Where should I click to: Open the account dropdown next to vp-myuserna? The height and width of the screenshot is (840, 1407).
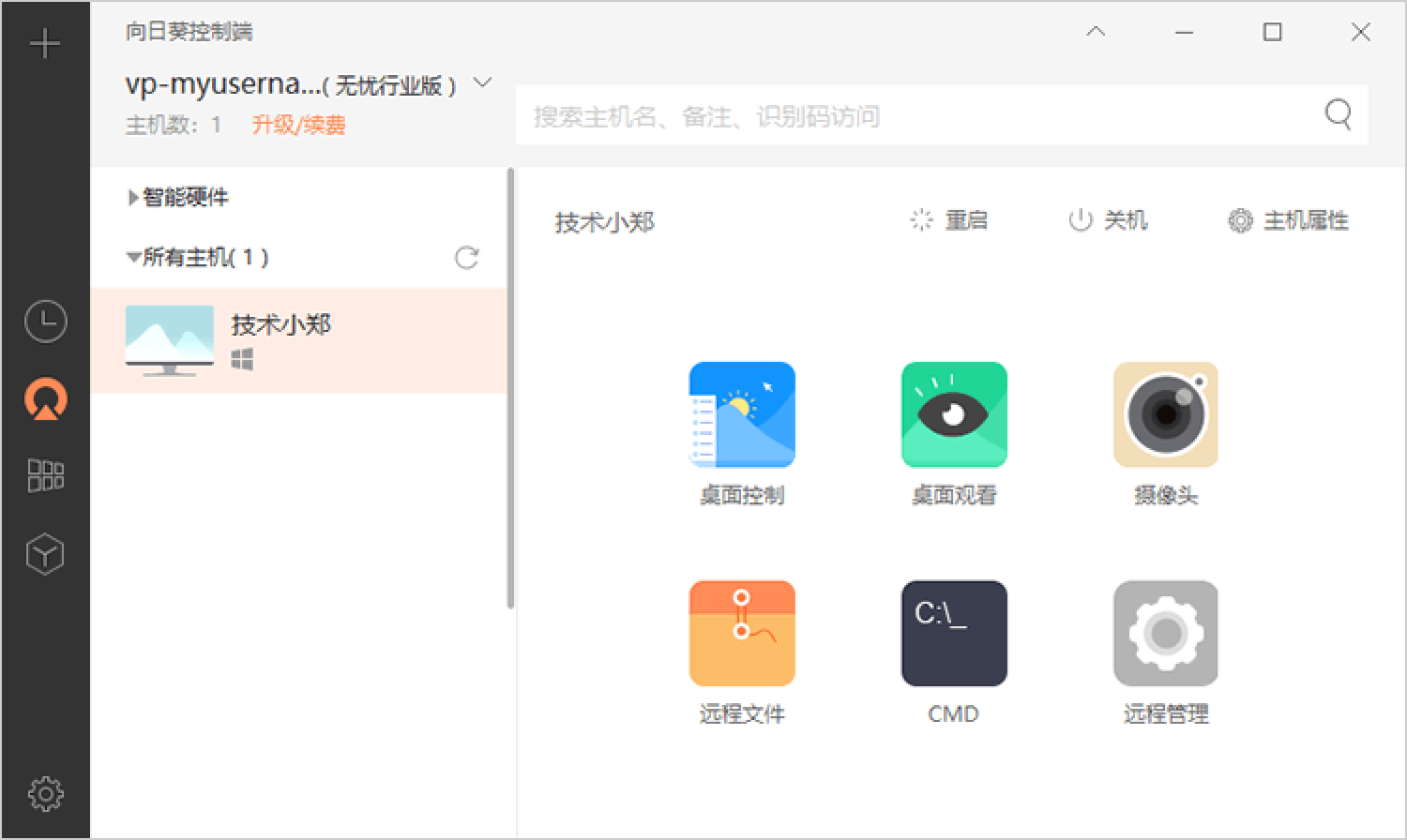(x=482, y=82)
